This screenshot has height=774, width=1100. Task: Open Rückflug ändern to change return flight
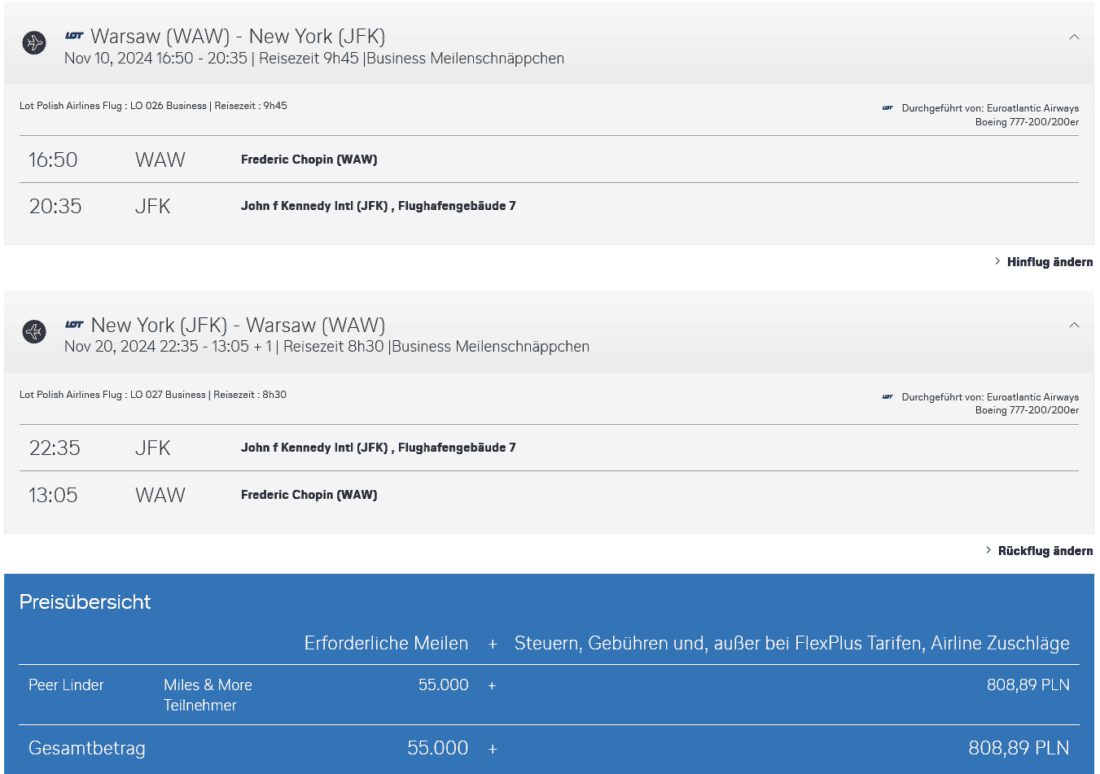(x=1045, y=551)
